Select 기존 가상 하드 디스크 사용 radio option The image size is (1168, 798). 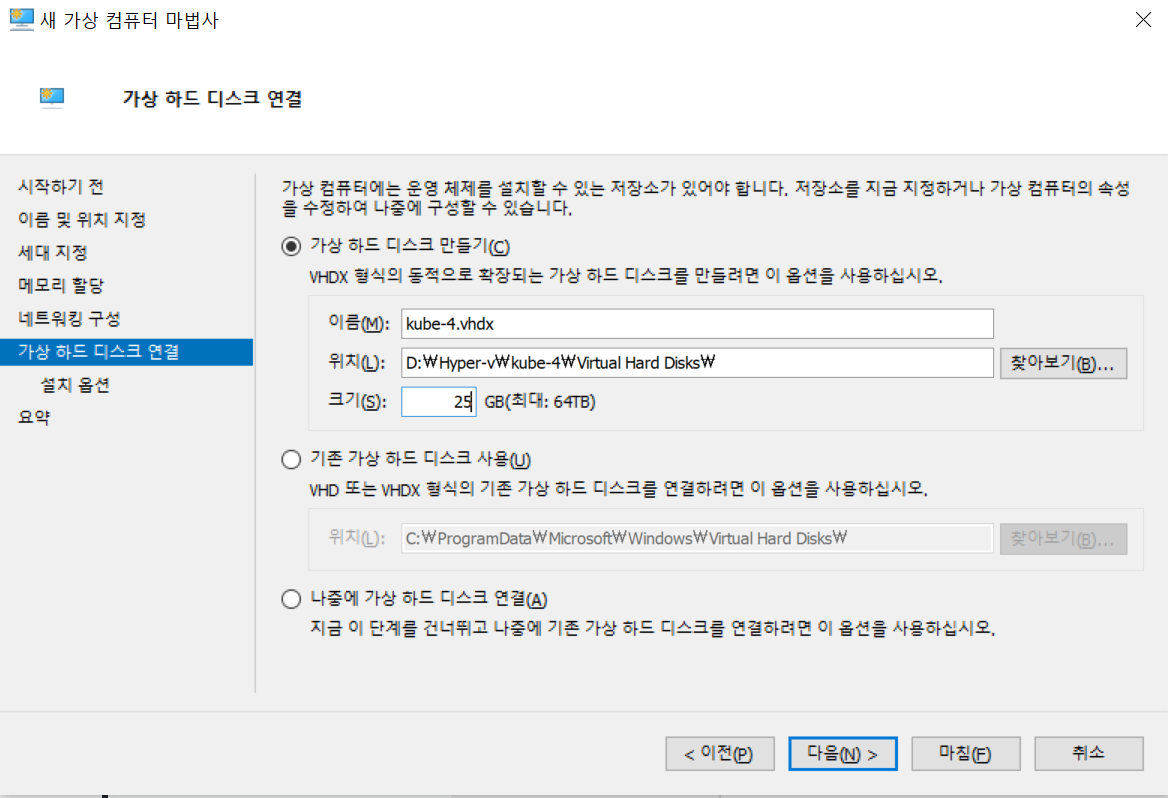pos(291,459)
